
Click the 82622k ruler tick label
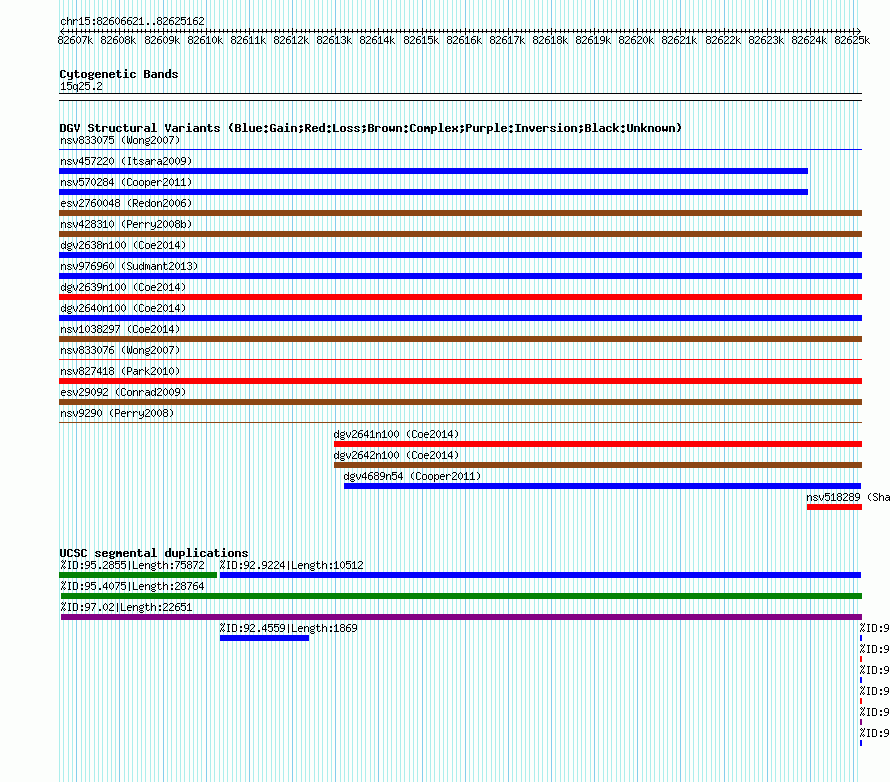tap(723, 40)
